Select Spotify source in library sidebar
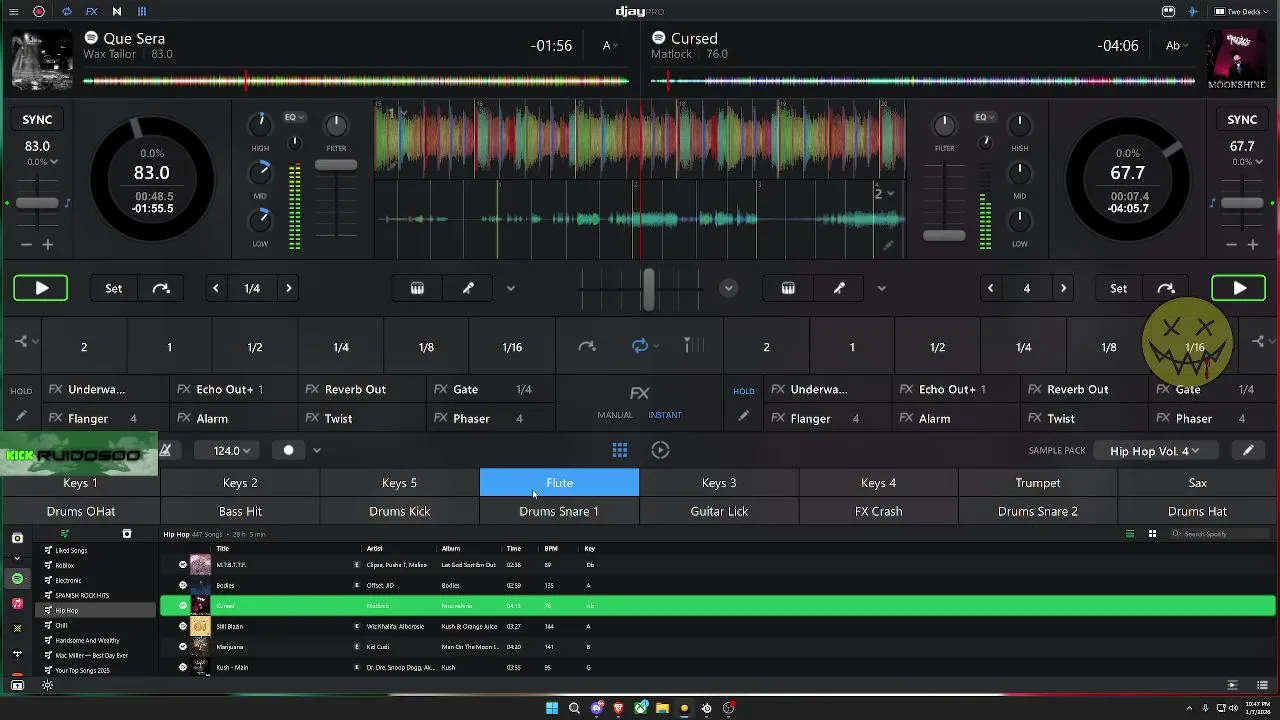 [x=17, y=579]
